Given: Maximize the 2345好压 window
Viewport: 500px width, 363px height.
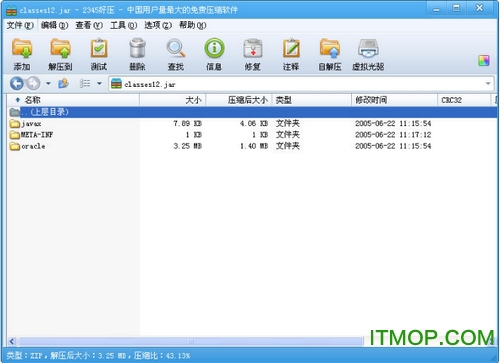Looking at the screenshot, I should pos(456,9).
